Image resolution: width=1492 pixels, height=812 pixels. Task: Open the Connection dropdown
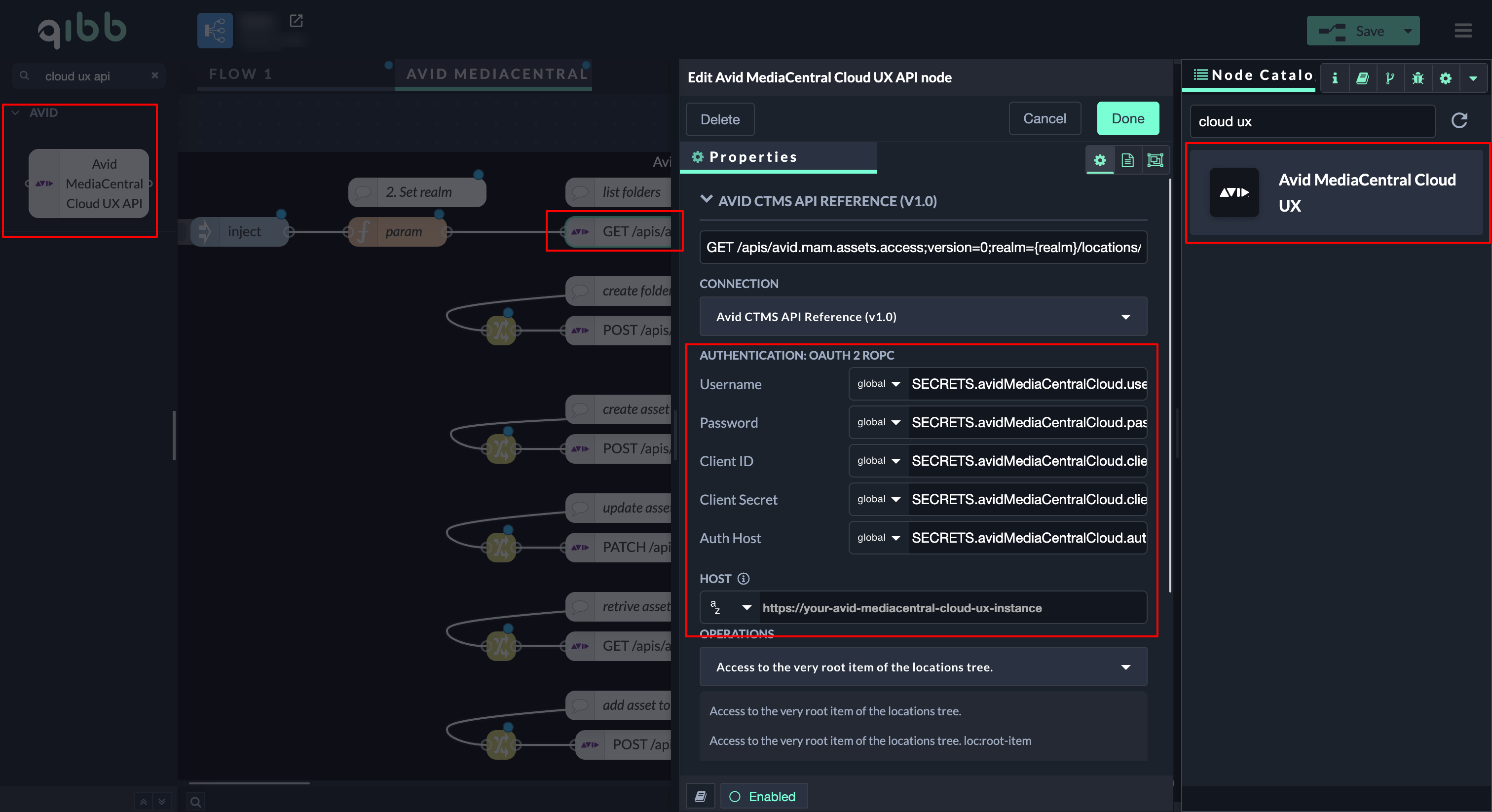(x=923, y=316)
